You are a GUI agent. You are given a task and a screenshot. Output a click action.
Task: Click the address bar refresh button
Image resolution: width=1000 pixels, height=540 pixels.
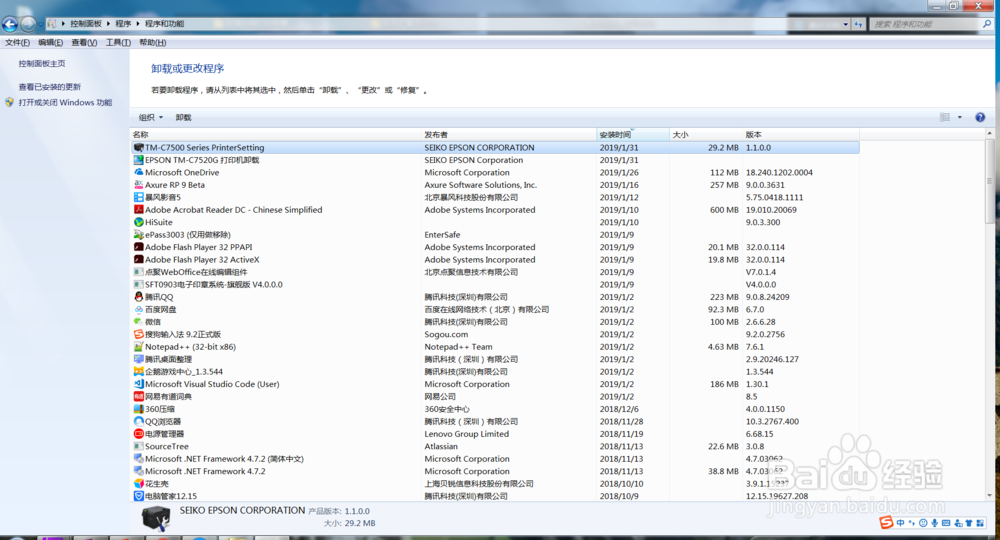point(858,24)
